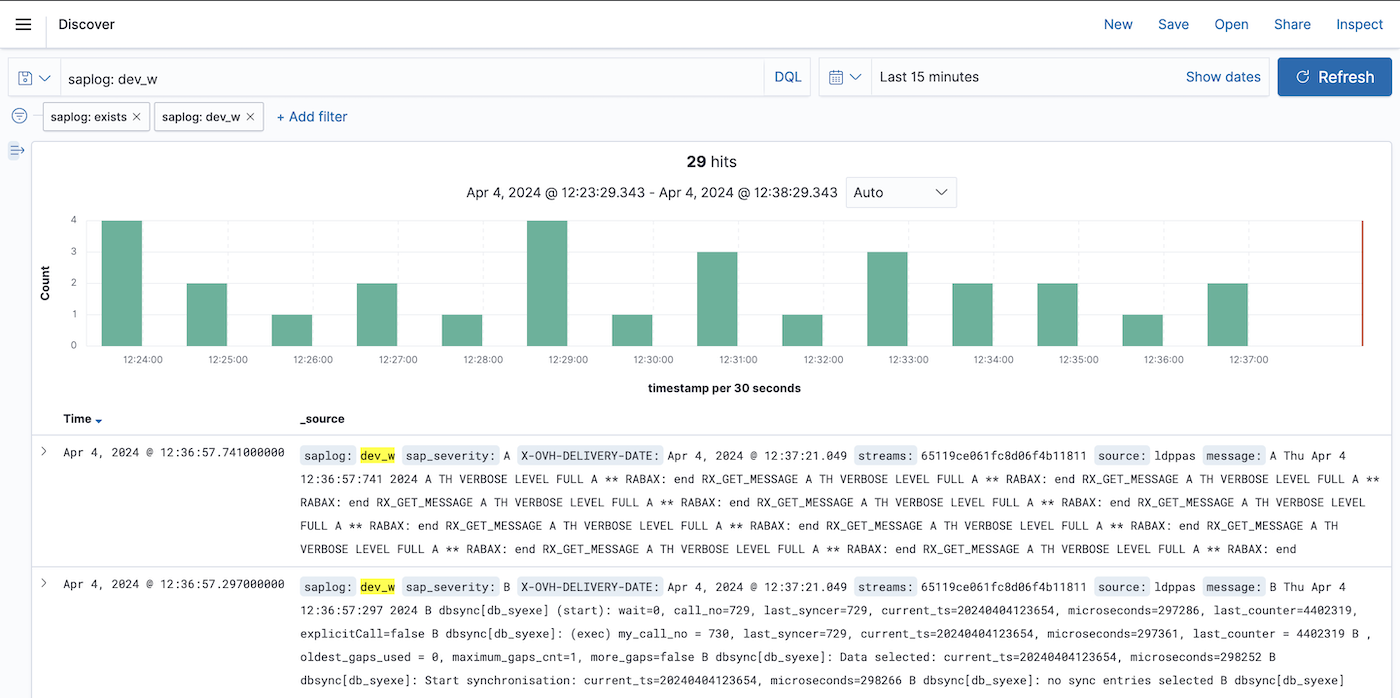Sort by the Time column arrow
The width and height of the screenshot is (1400, 698).
click(x=99, y=420)
